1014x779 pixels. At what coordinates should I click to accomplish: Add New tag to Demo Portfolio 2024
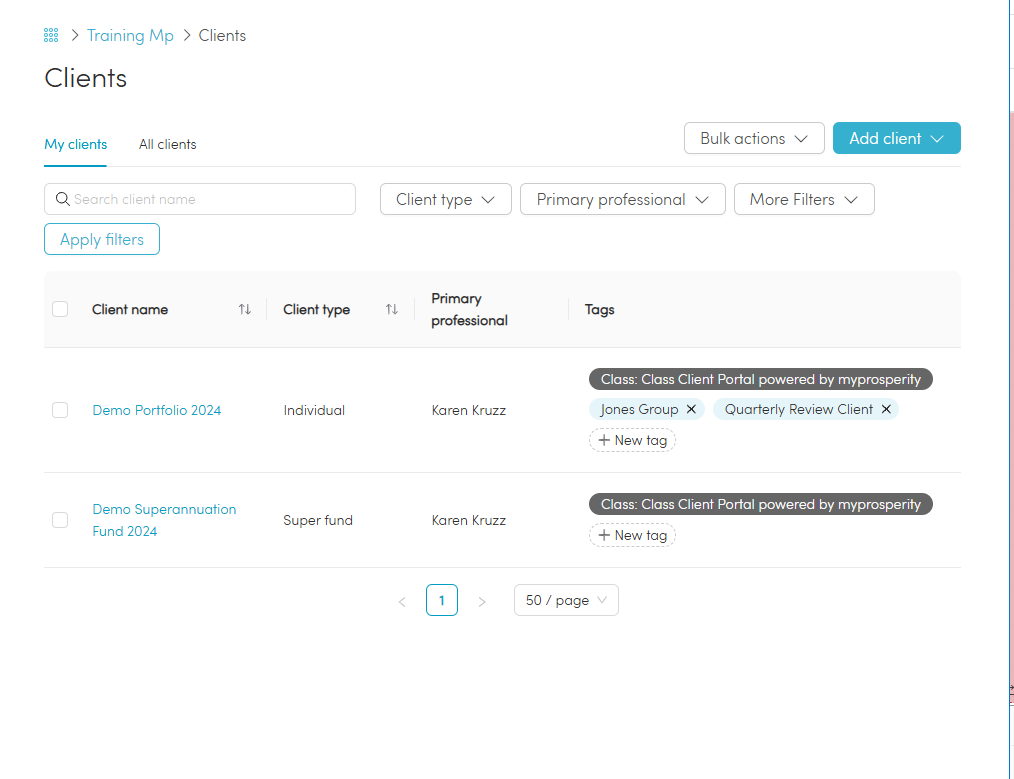632,440
